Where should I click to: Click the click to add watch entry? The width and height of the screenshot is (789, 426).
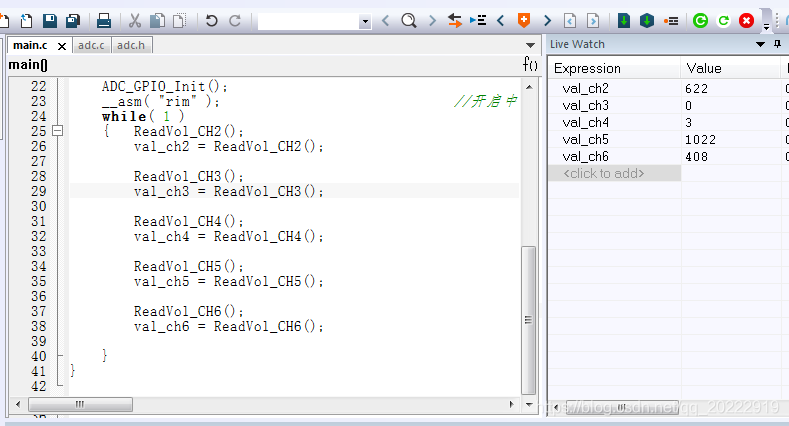[x=614, y=174]
